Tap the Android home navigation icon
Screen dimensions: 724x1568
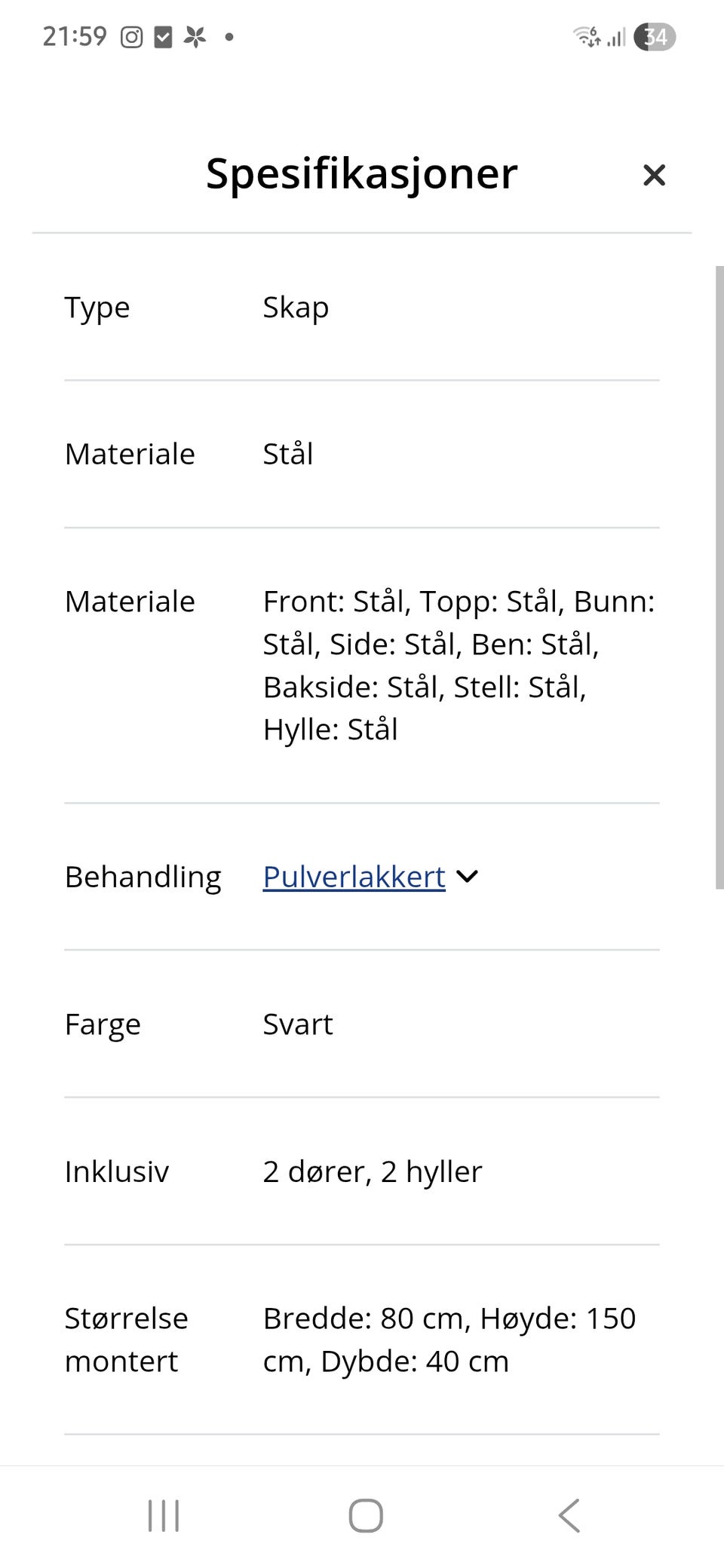pyautogui.click(x=366, y=1515)
